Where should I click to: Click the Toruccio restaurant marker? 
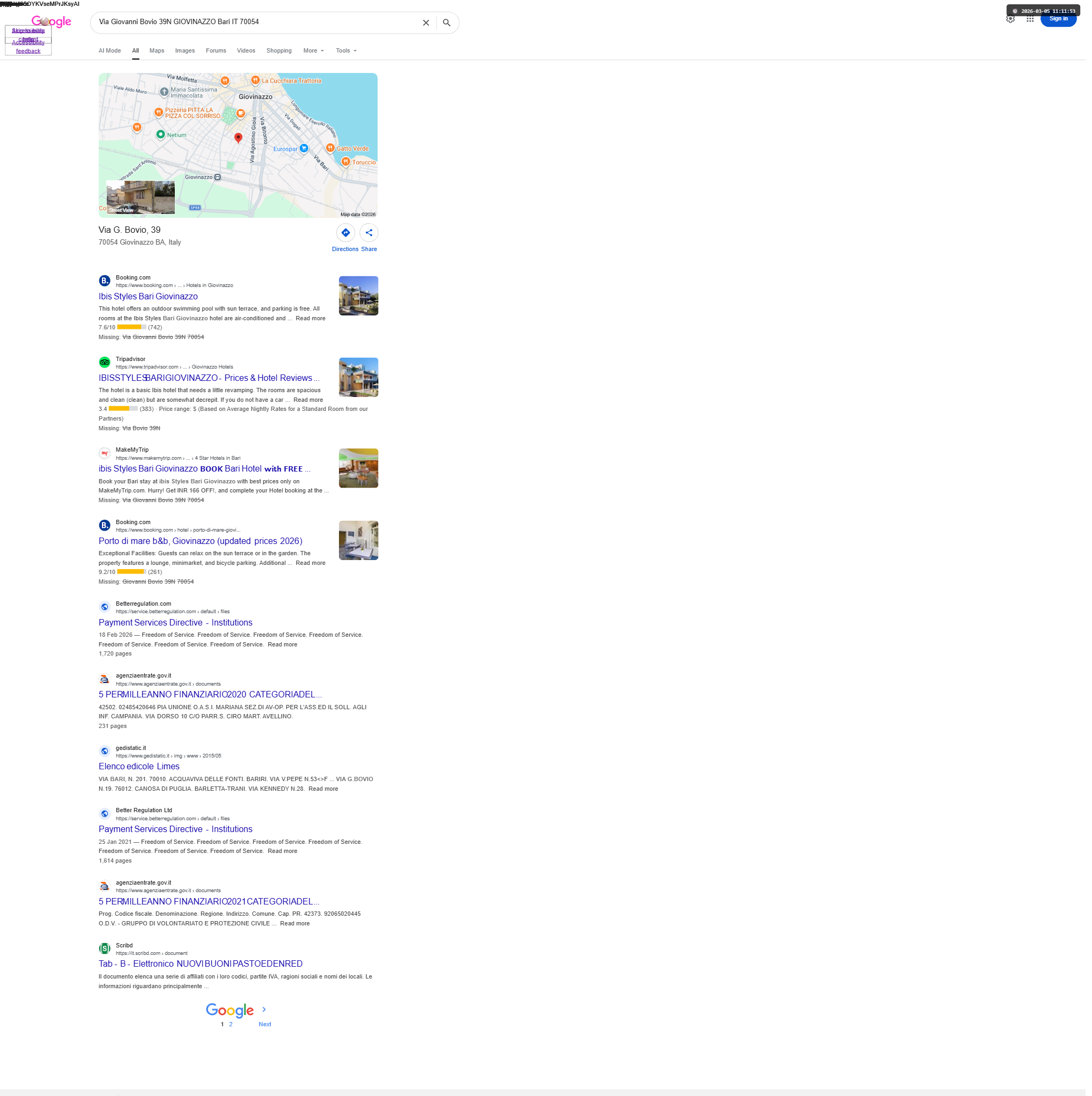click(x=347, y=162)
